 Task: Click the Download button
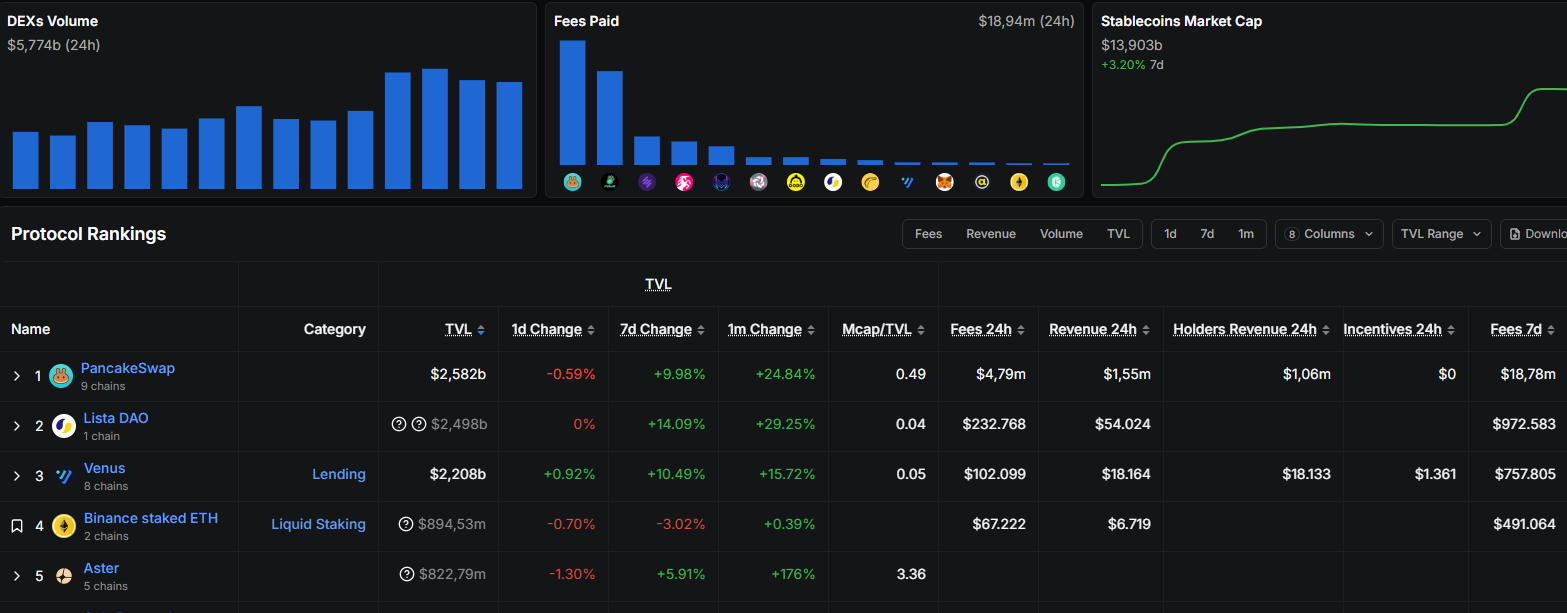pos(1534,234)
